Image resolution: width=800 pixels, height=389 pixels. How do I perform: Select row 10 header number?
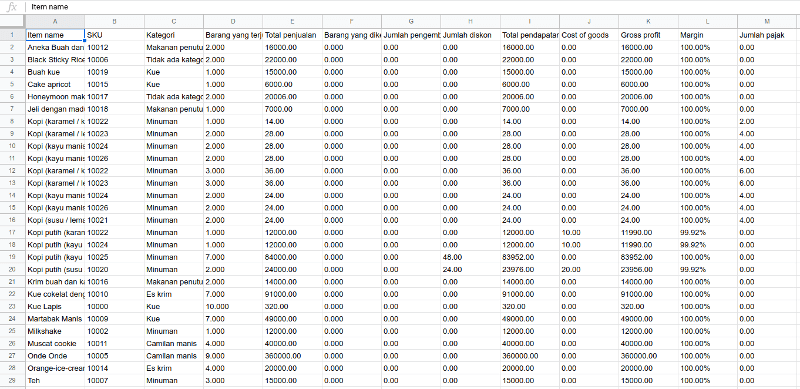pyautogui.click(x=12, y=146)
